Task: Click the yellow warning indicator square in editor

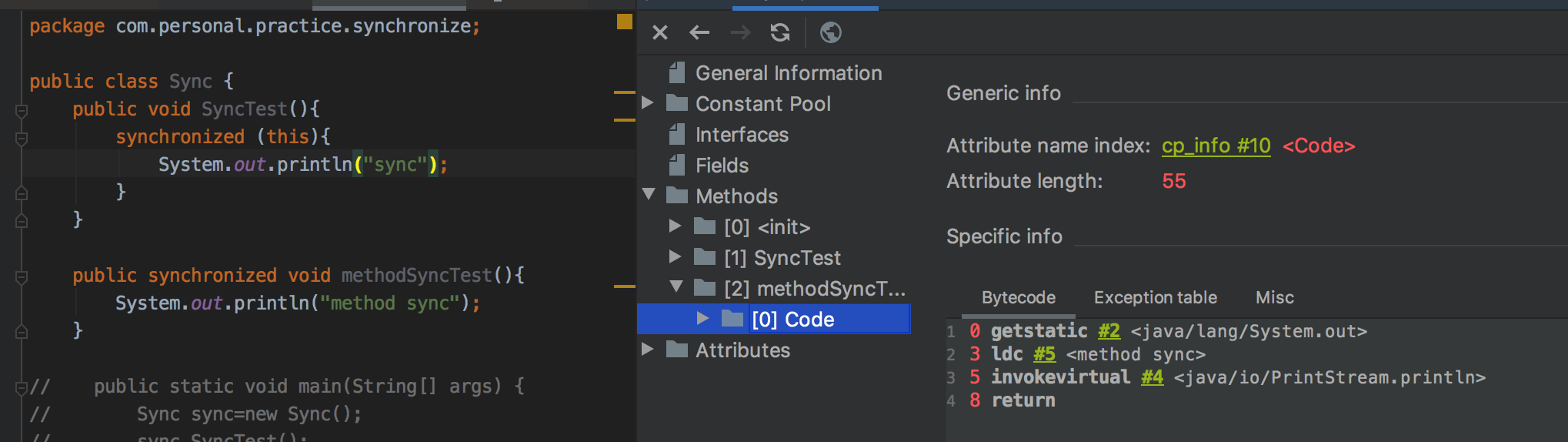Action: tap(625, 22)
